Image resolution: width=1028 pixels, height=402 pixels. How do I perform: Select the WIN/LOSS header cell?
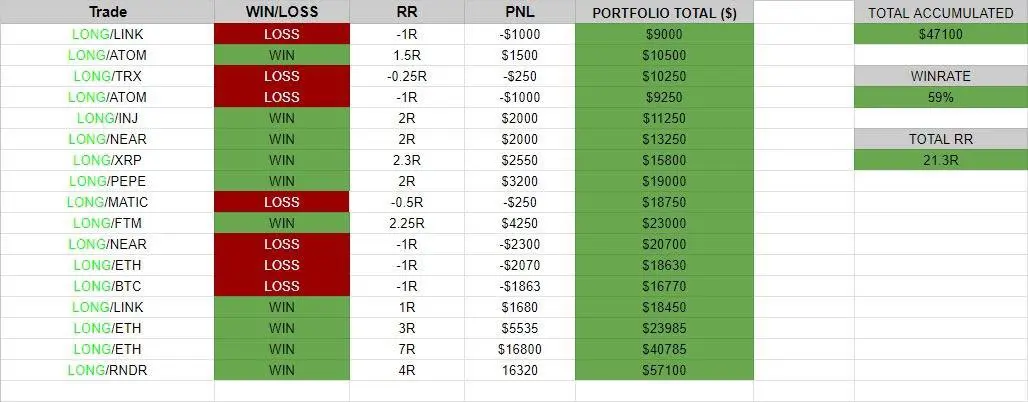click(x=282, y=12)
